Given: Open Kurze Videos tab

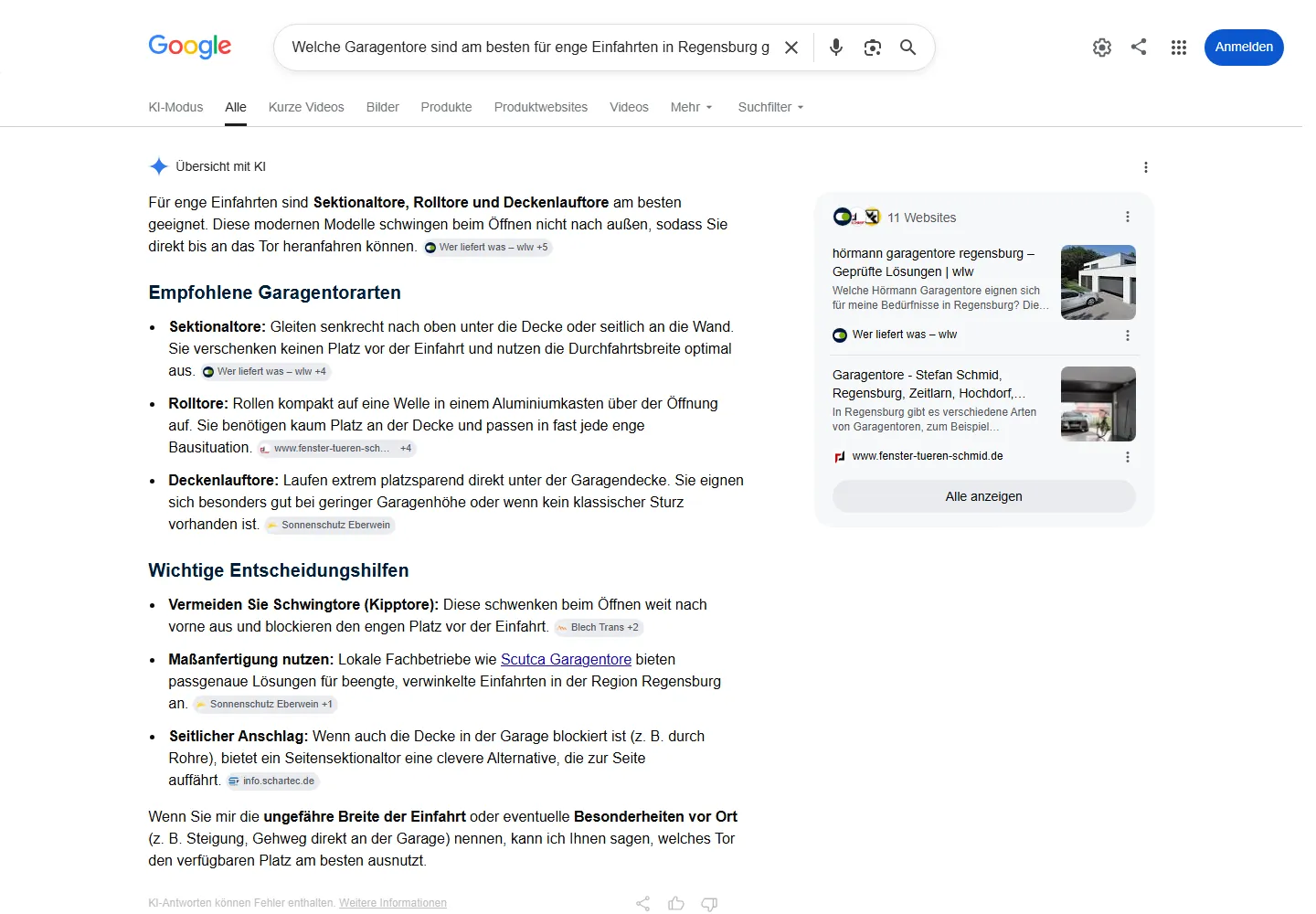Looking at the screenshot, I should click(306, 107).
